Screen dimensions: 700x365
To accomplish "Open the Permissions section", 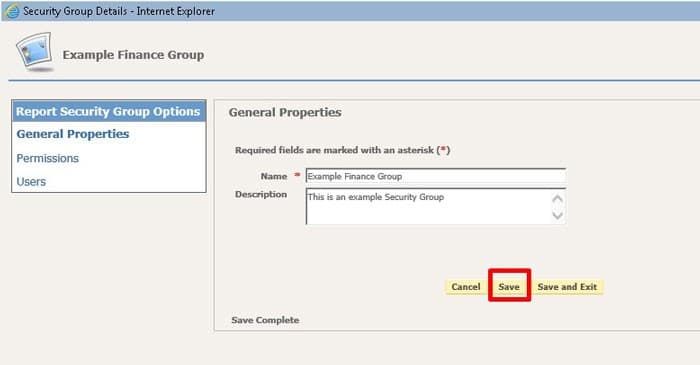I will [47, 158].
